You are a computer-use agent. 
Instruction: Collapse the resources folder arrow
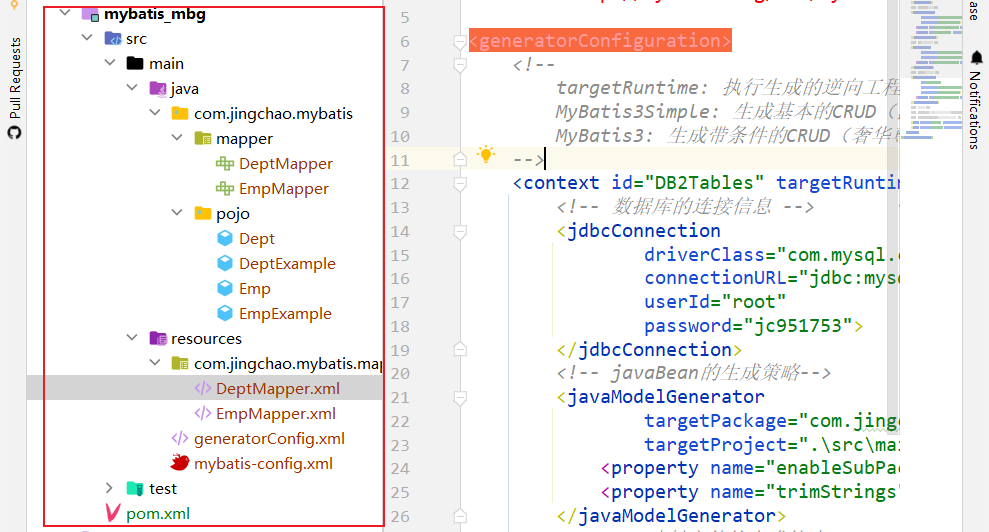(132, 338)
